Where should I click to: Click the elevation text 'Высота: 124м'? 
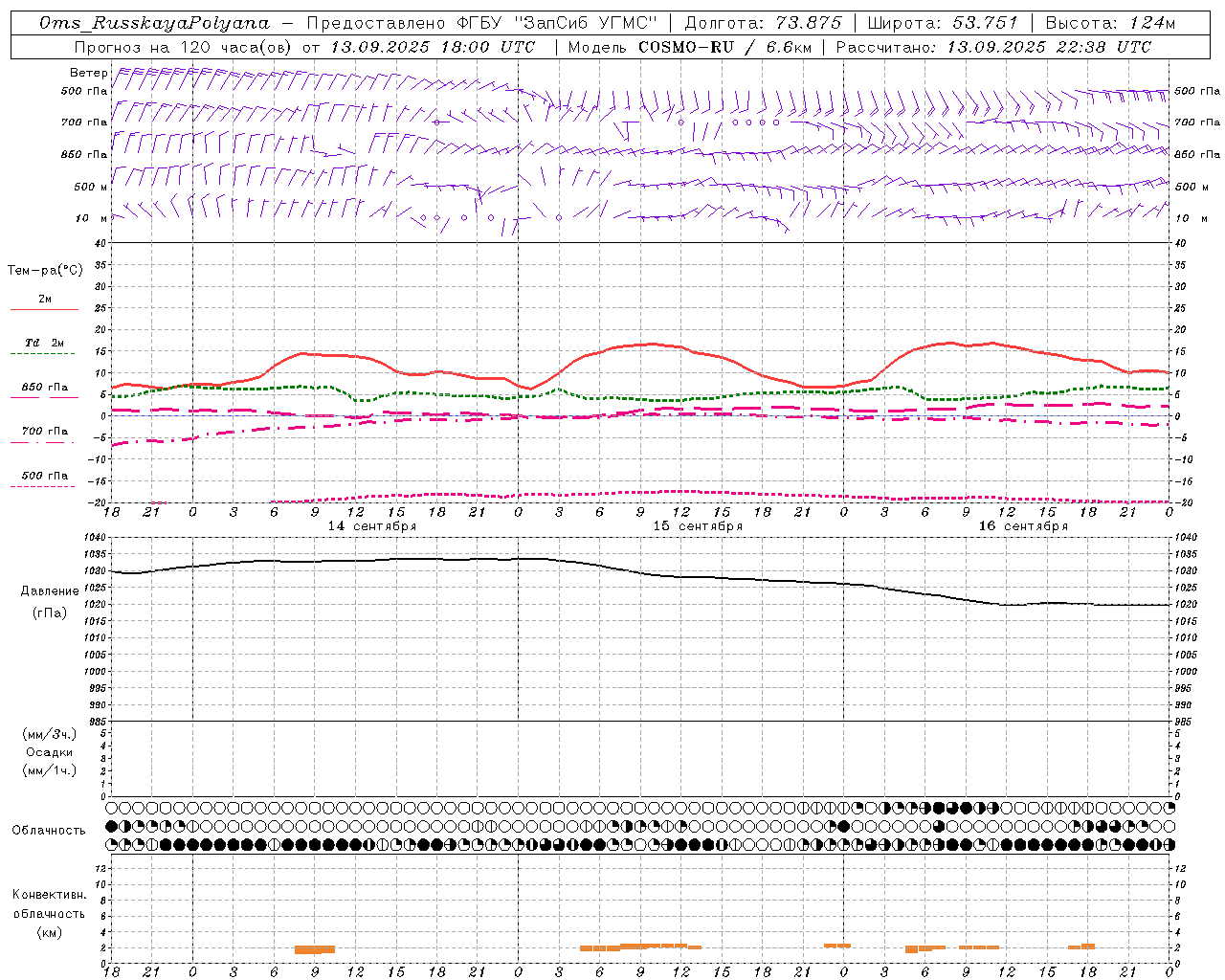coord(1110,23)
